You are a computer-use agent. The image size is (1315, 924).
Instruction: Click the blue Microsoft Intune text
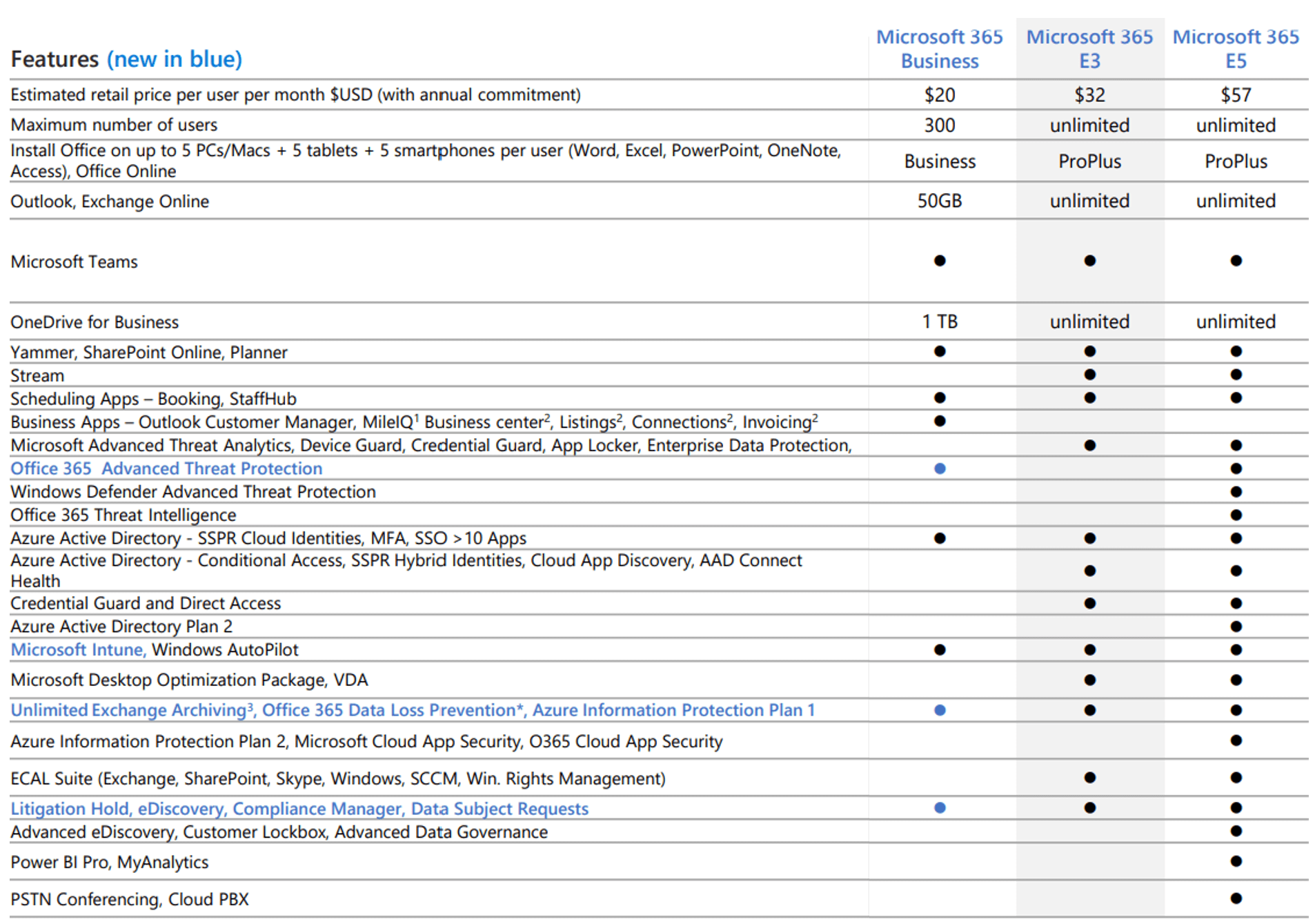click(x=78, y=650)
